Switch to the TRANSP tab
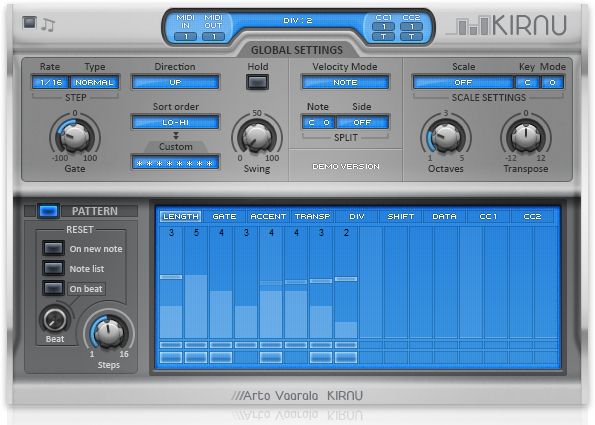The height and width of the screenshot is (425, 595). click(312, 216)
